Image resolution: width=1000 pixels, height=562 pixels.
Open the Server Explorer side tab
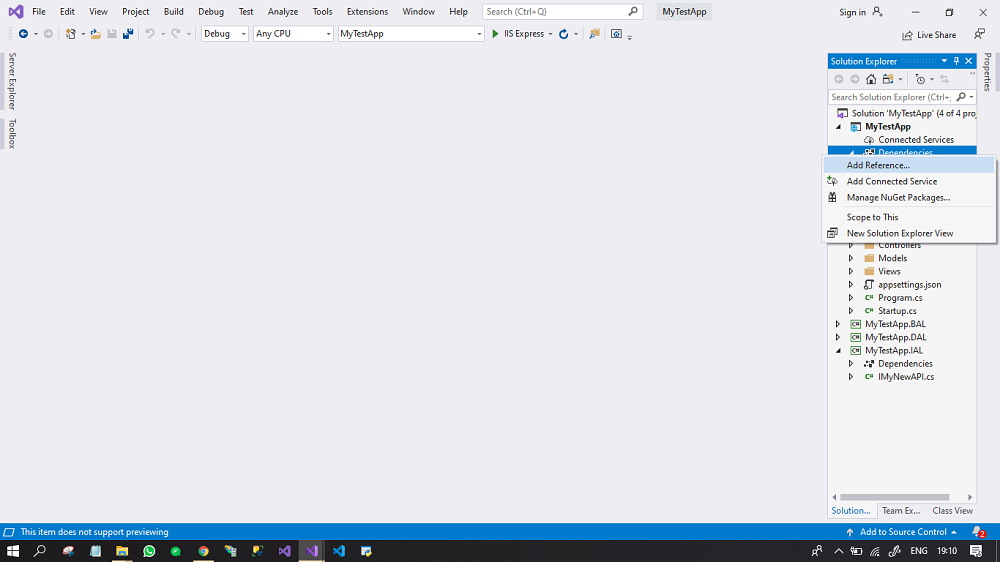pyautogui.click(x=11, y=82)
